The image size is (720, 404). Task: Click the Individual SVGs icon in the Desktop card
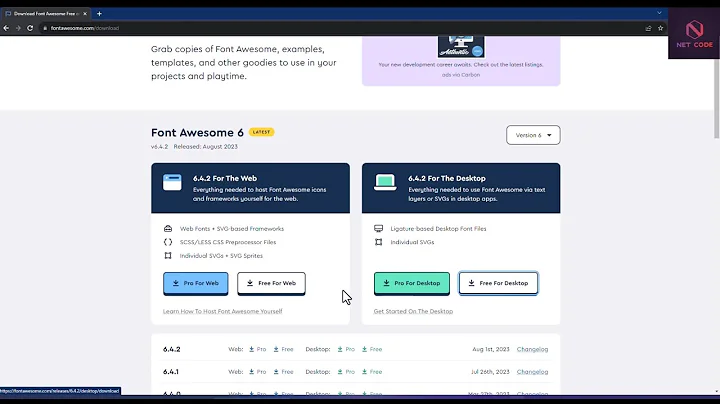(378, 242)
